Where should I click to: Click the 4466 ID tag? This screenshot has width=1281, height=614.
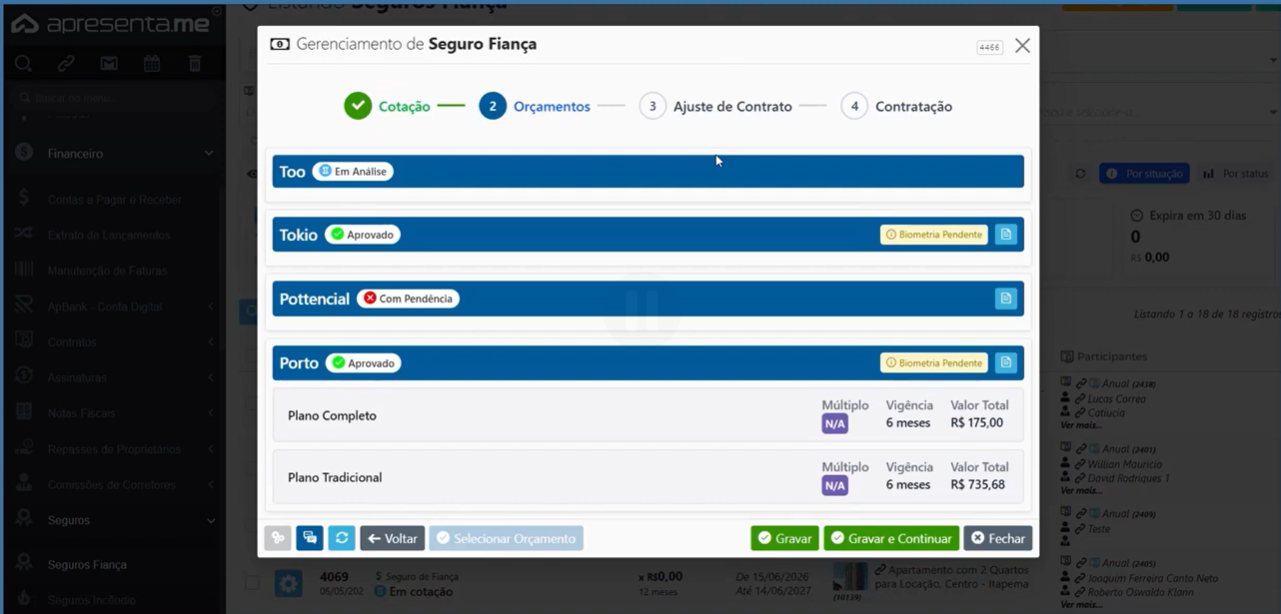pyautogui.click(x=989, y=47)
